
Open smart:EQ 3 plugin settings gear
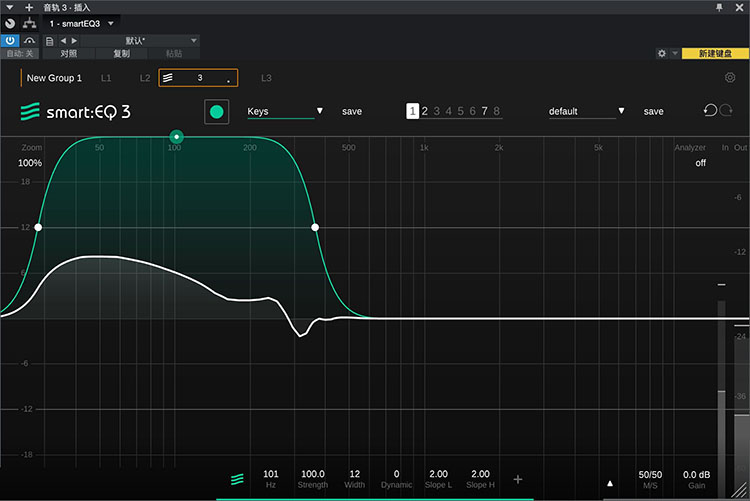(730, 77)
